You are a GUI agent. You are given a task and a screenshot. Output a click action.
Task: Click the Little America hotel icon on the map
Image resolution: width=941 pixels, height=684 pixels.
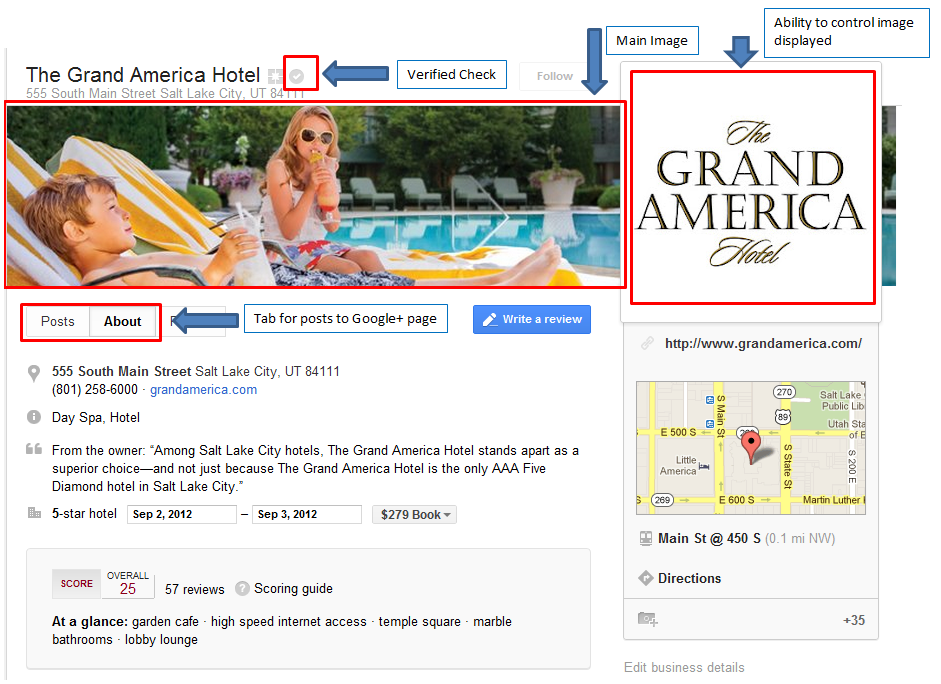pos(705,466)
